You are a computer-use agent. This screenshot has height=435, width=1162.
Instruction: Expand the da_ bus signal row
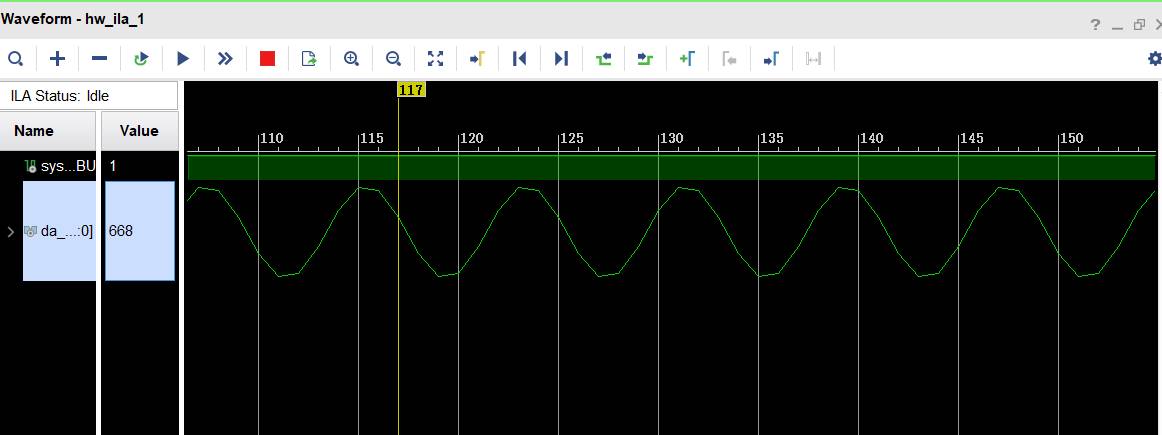click(11, 232)
